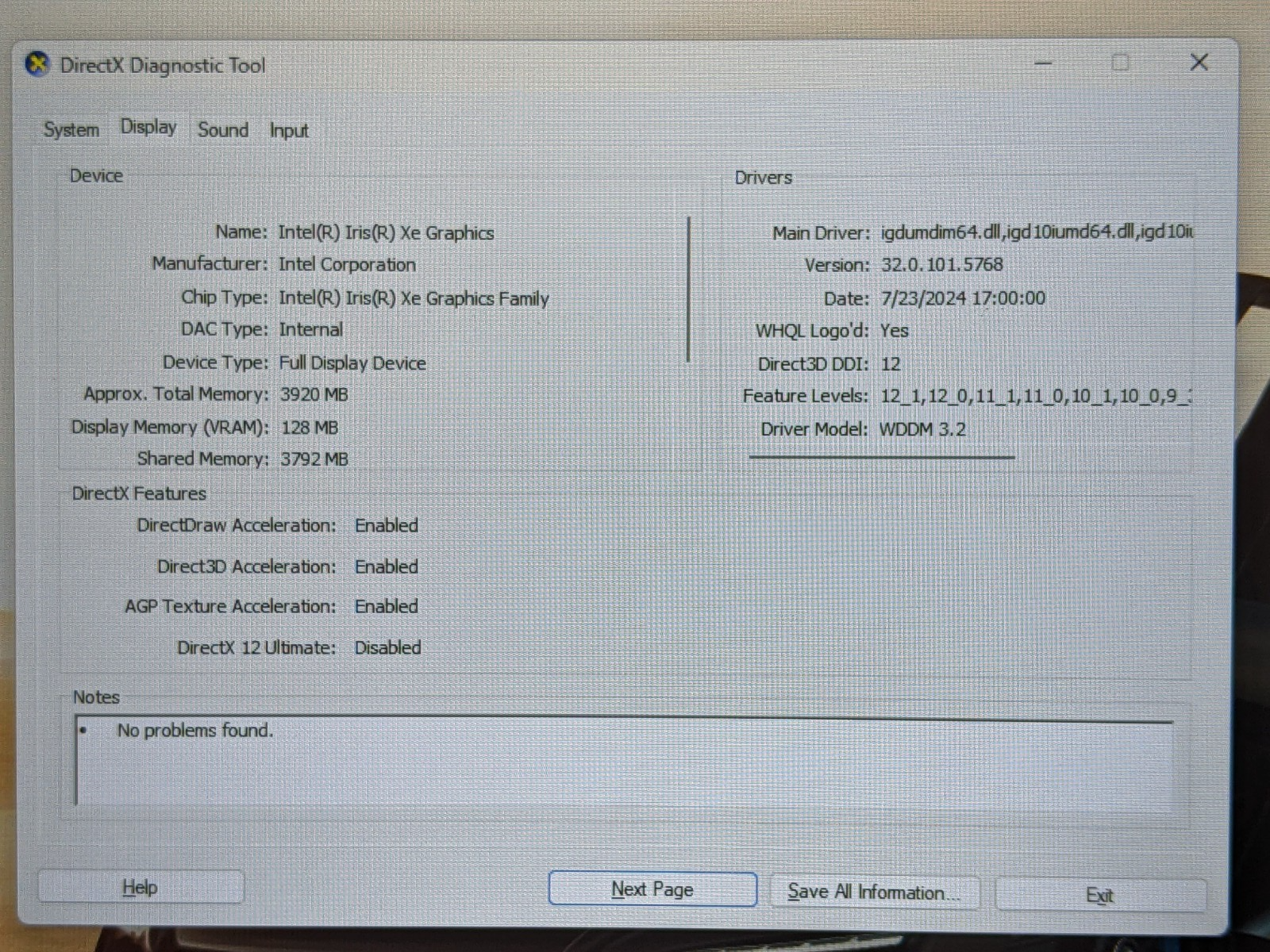Click the WDDM 3.2 driver model value

[922, 430]
